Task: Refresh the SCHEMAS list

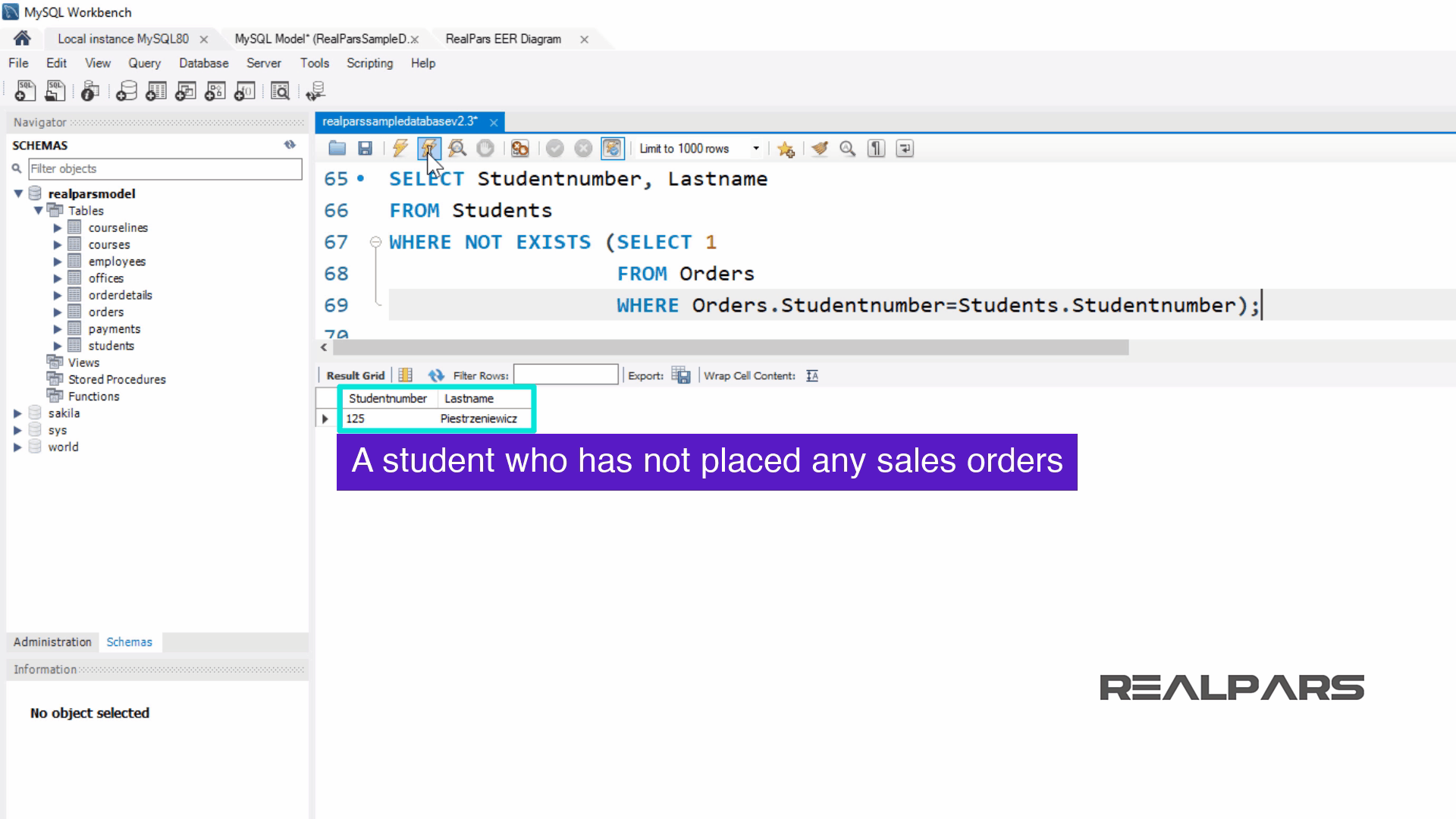Action: pyautogui.click(x=290, y=145)
